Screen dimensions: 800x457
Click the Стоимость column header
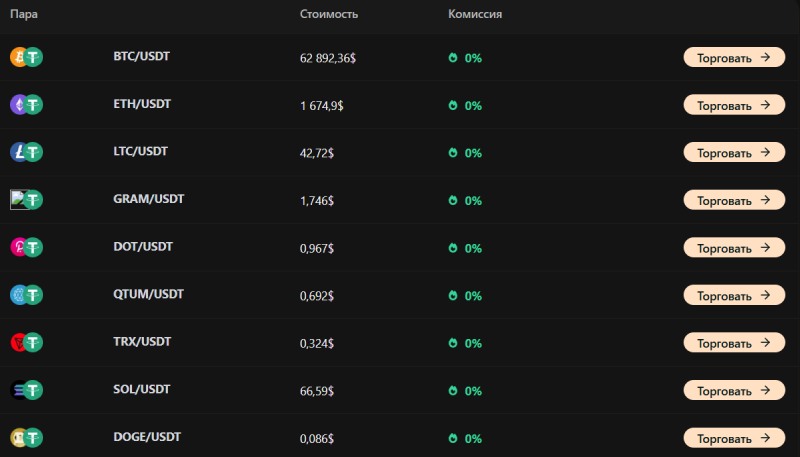pyautogui.click(x=329, y=14)
